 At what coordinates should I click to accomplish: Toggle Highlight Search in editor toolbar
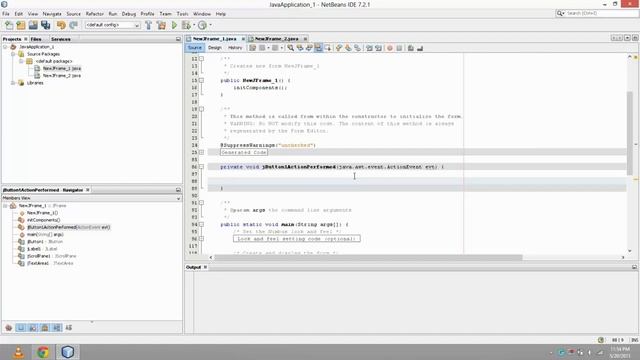(318, 48)
